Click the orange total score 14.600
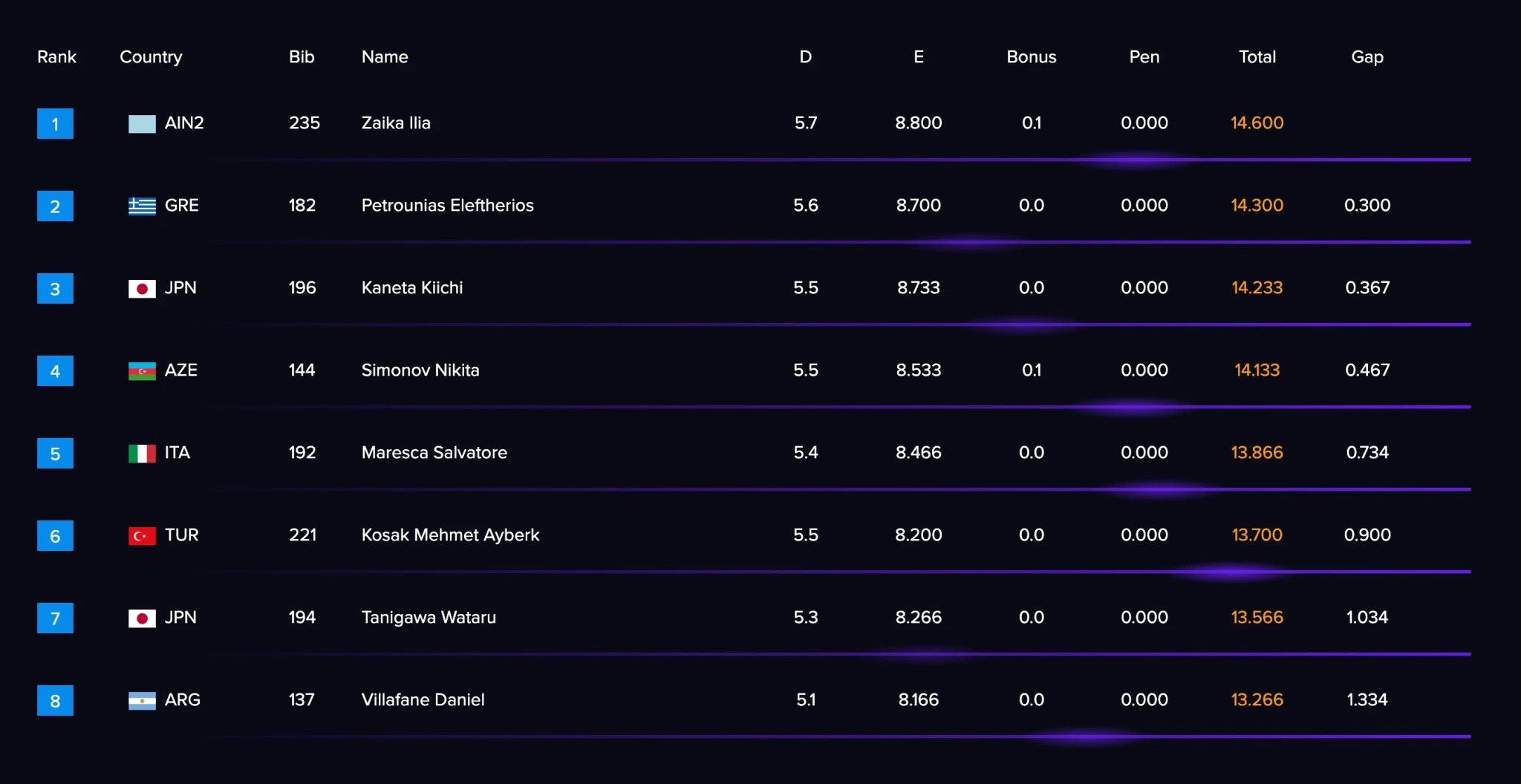The width and height of the screenshot is (1521, 784). coord(1257,123)
